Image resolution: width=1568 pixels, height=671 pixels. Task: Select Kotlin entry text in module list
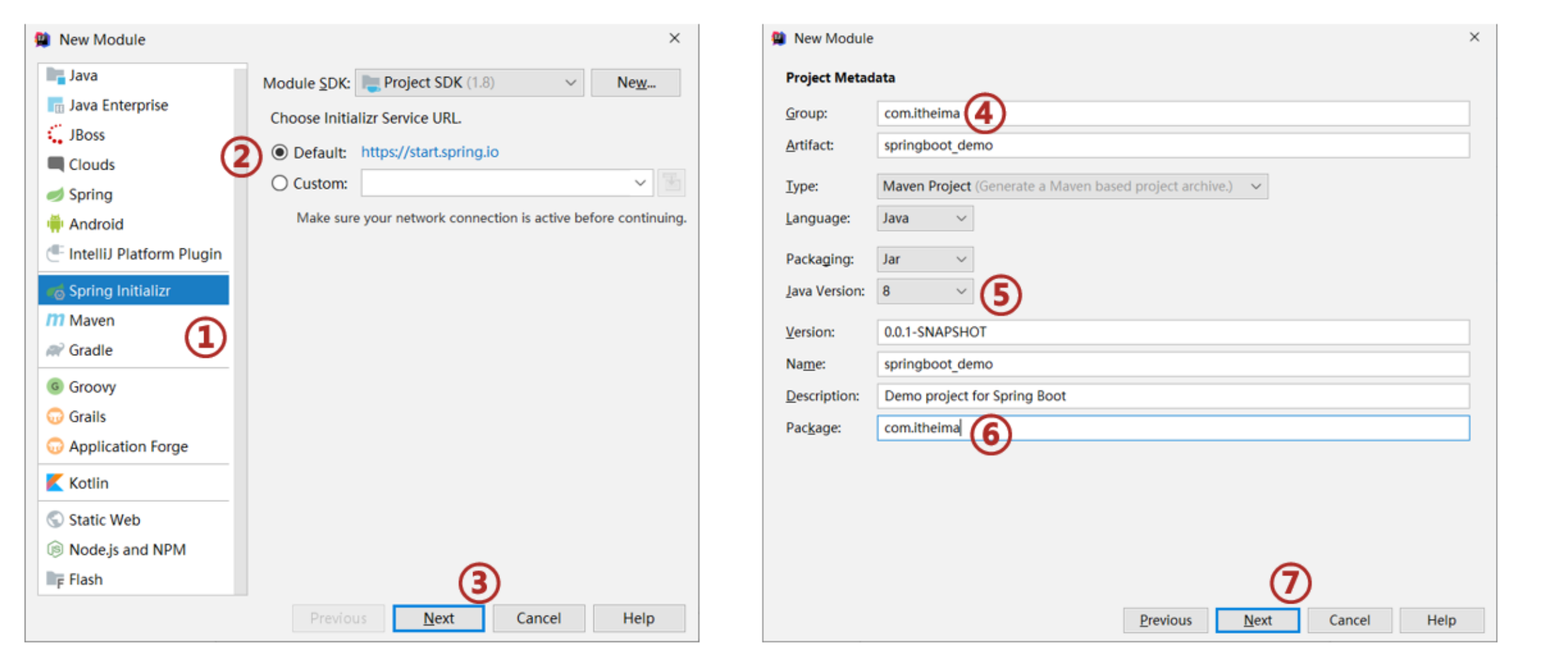pyautogui.click(x=89, y=483)
